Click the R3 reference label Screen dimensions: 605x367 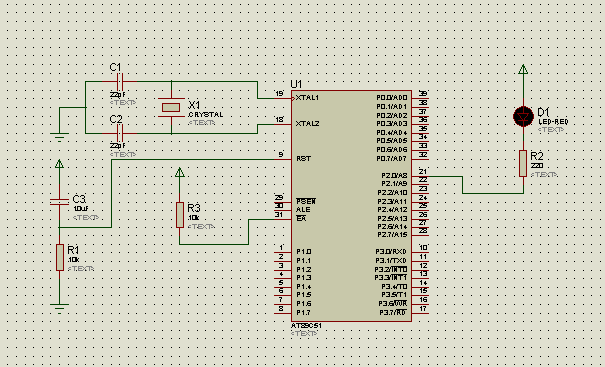[x=194, y=208]
